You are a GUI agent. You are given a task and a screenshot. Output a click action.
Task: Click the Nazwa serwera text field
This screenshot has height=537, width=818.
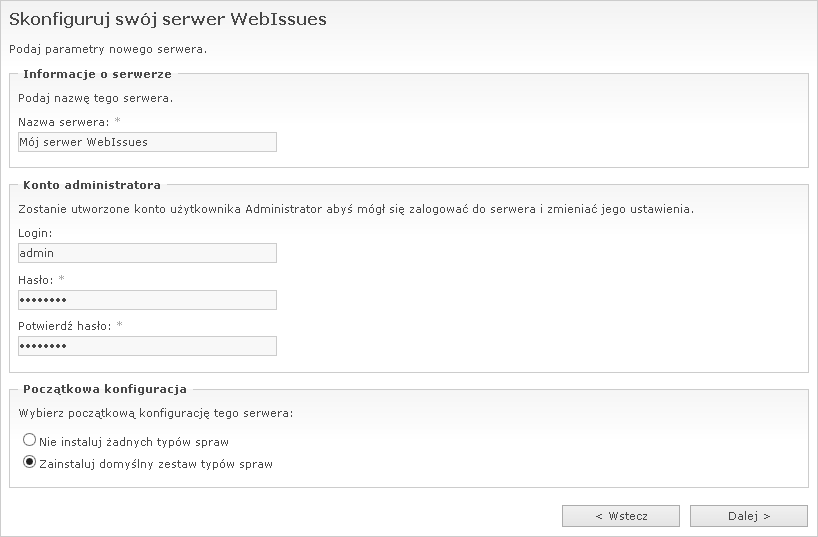pos(147,142)
